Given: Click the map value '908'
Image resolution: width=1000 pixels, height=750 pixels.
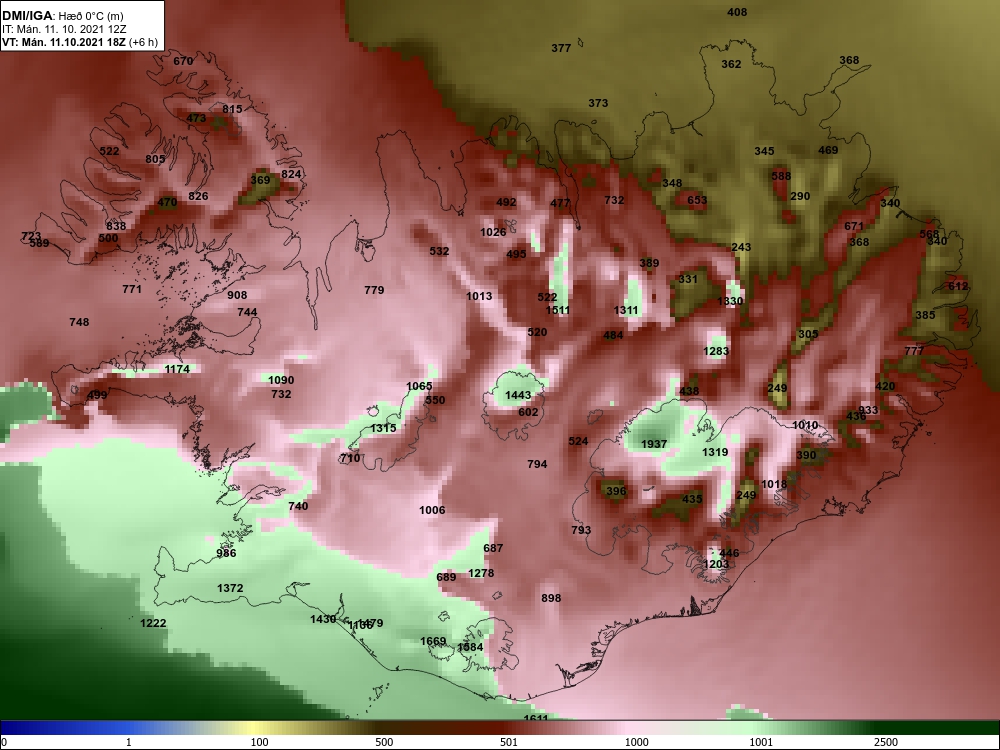Looking at the screenshot, I should (237, 295).
